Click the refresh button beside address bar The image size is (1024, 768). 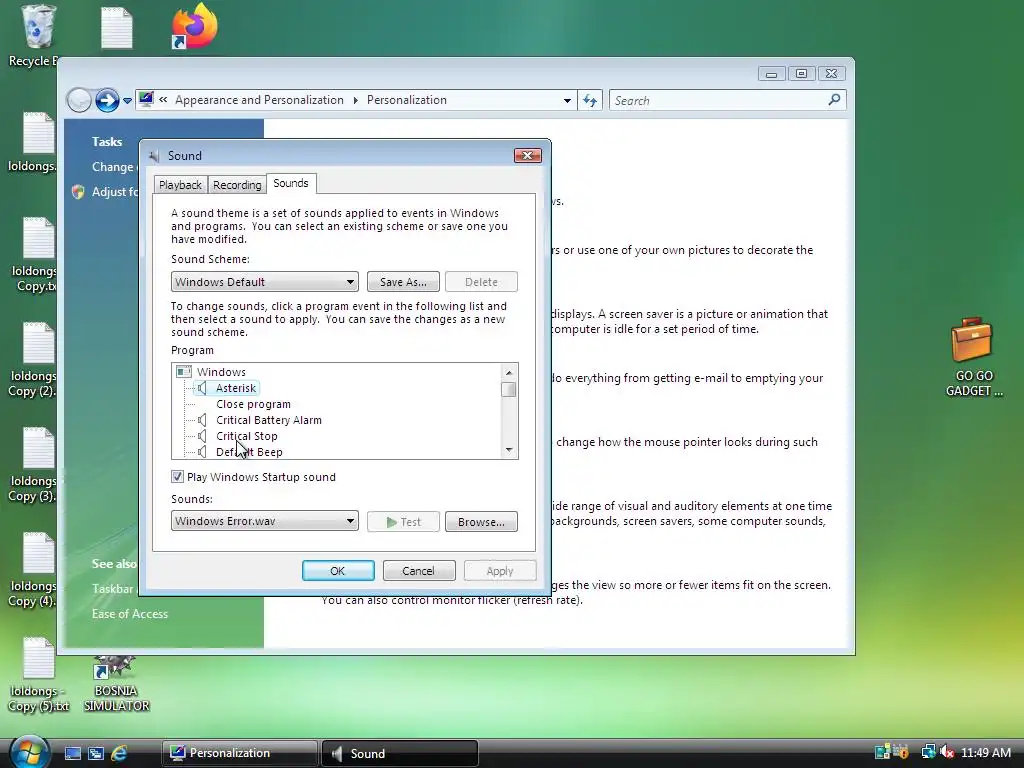point(590,101)
